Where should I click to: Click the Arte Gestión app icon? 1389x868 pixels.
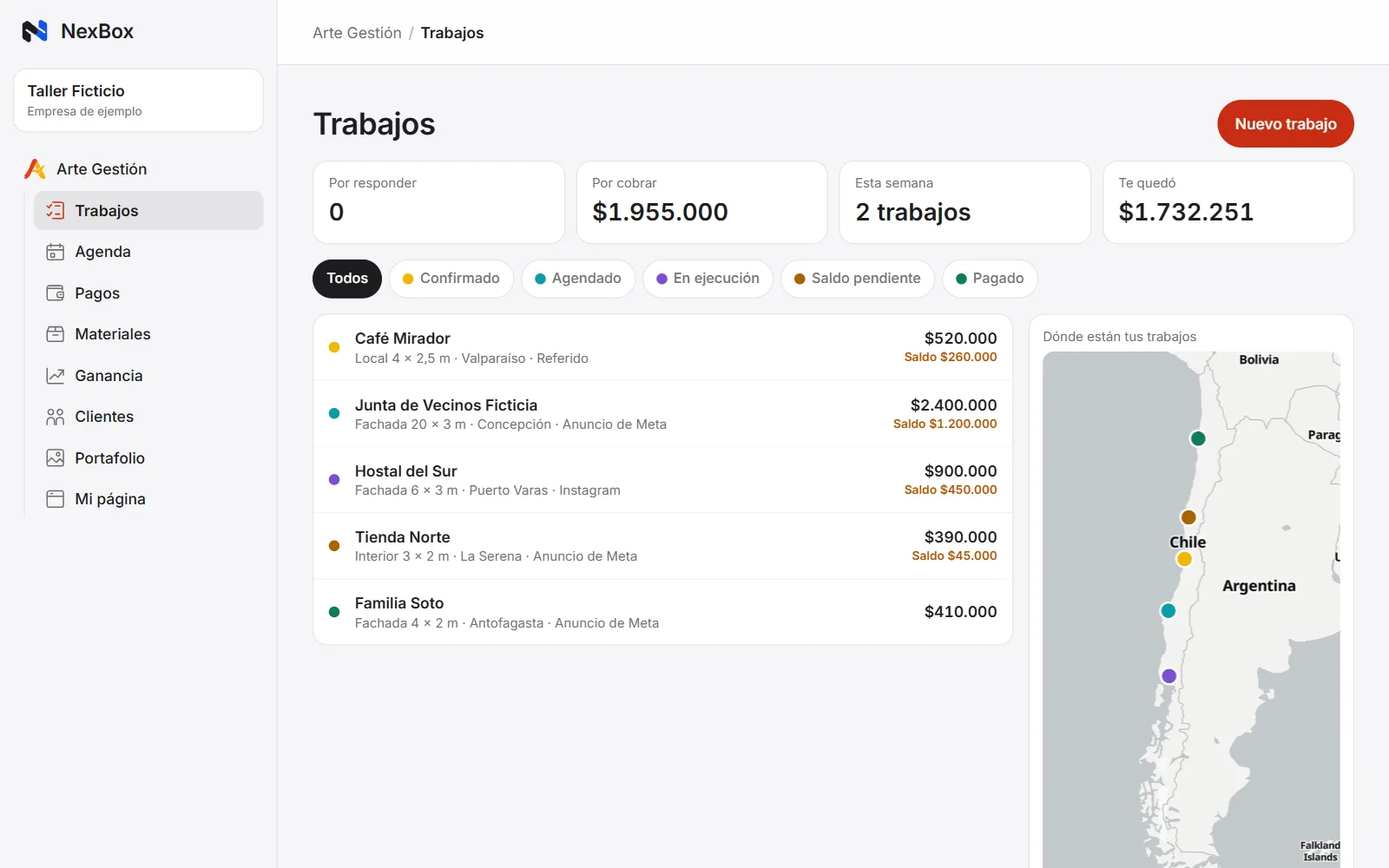[36, 168]
